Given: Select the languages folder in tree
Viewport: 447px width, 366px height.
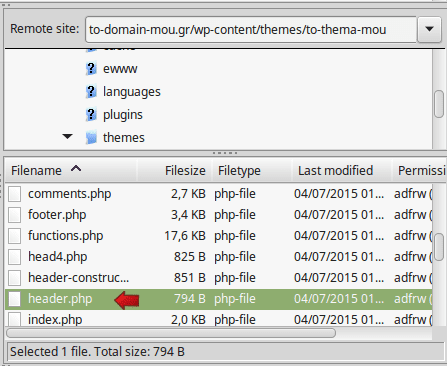Looking at the screenshot, I should tap(132, 92).
